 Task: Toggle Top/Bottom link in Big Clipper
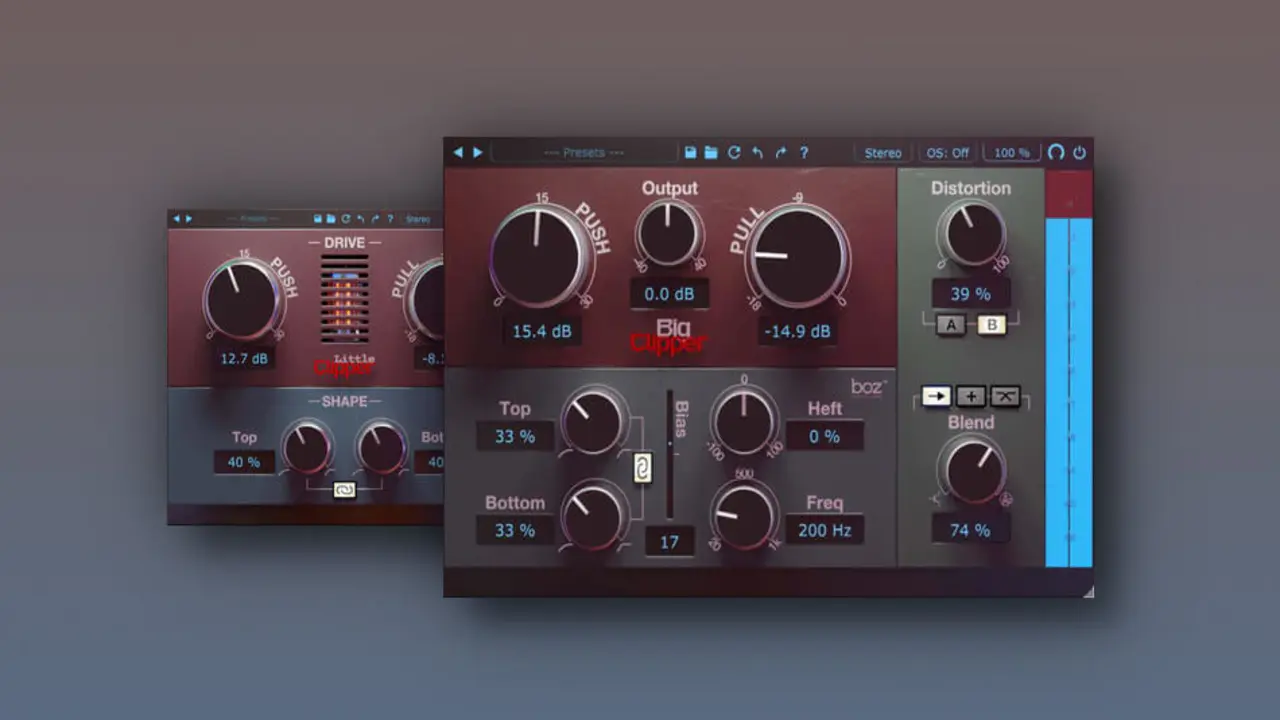[x=643, y=467]
